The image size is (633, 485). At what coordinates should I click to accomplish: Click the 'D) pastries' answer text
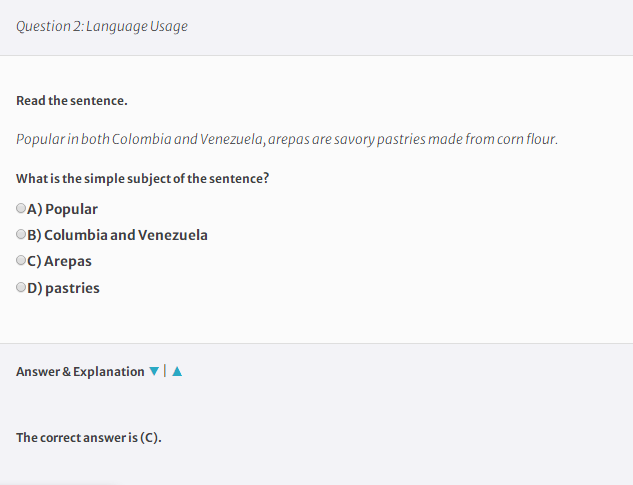[x=63, y=288]
